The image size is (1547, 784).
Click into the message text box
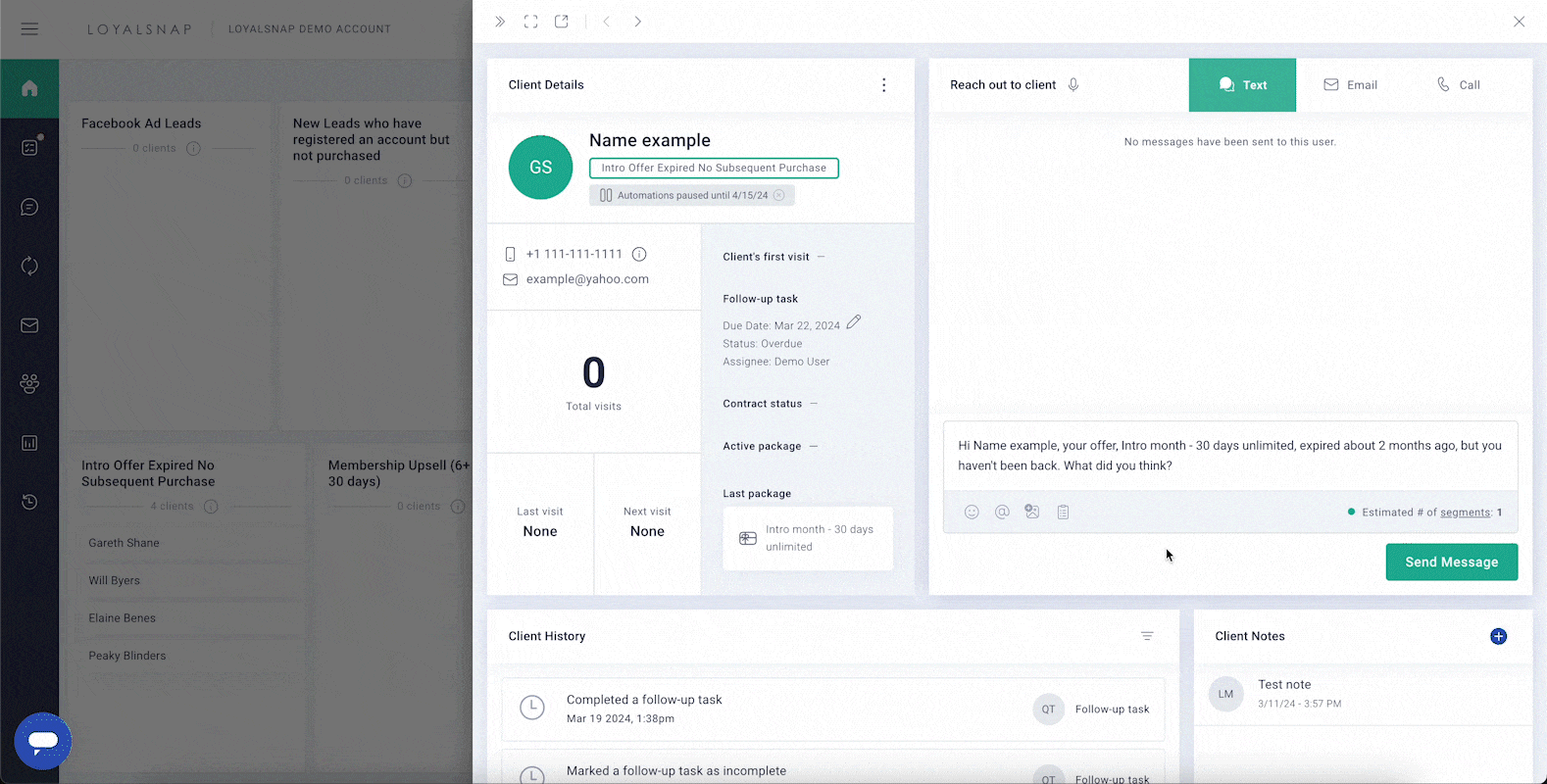[1230, 456]
